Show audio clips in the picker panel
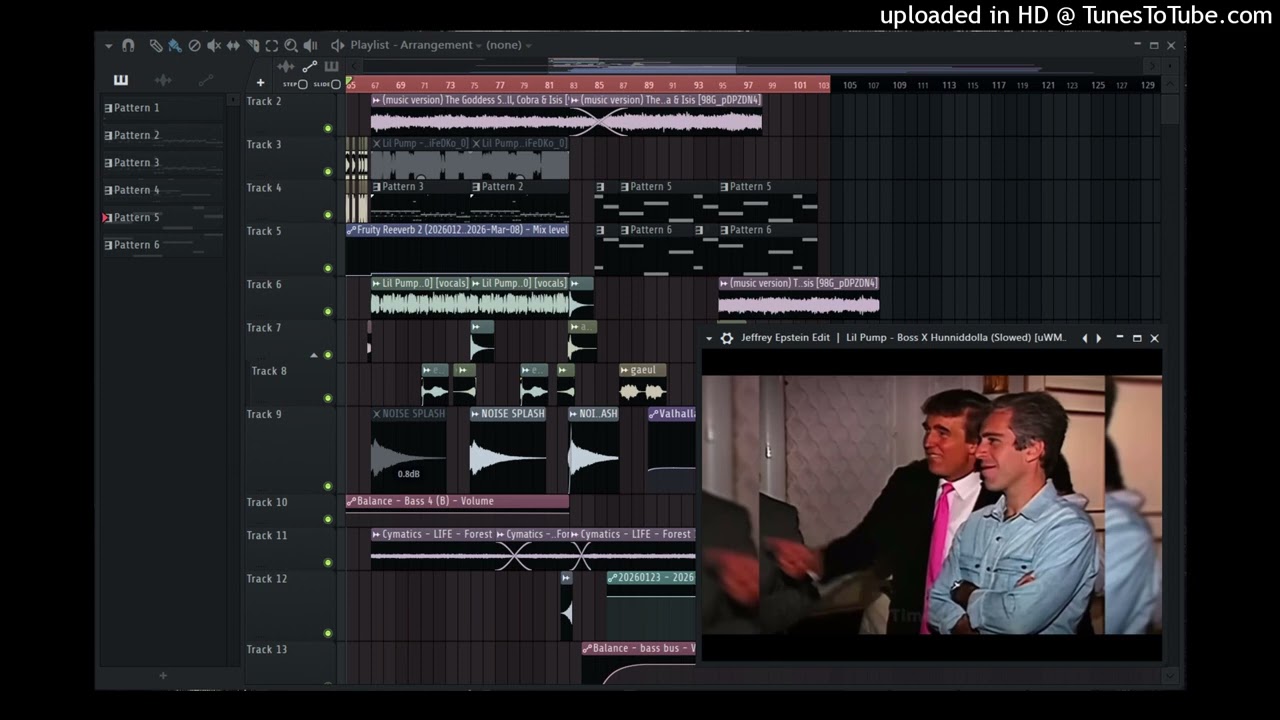The width and height of the screenshot is (1280, 720). (163, 80)
